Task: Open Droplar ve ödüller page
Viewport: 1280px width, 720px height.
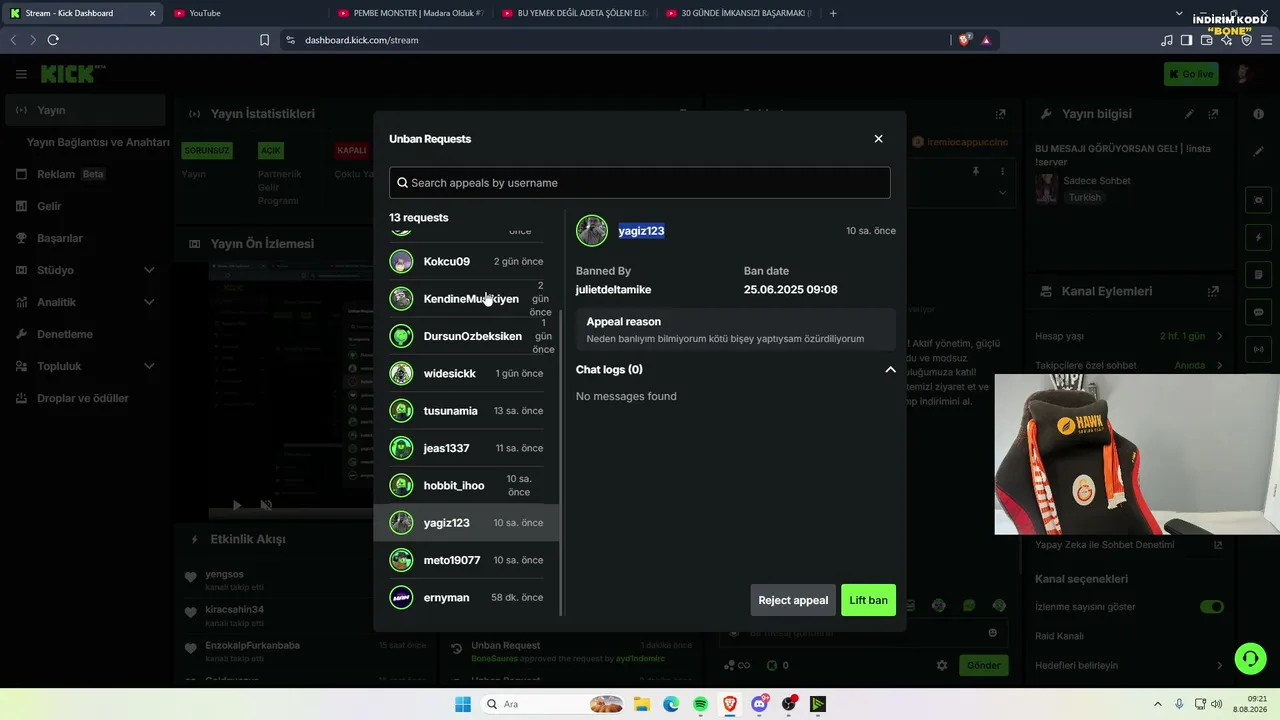Action: coord(85,398)
